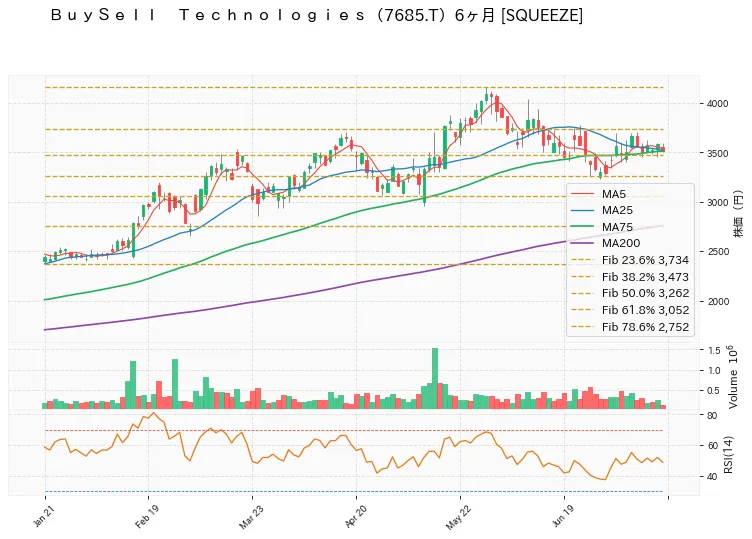
Task: Click the MA75 legend entry
Action: (601, 227)
